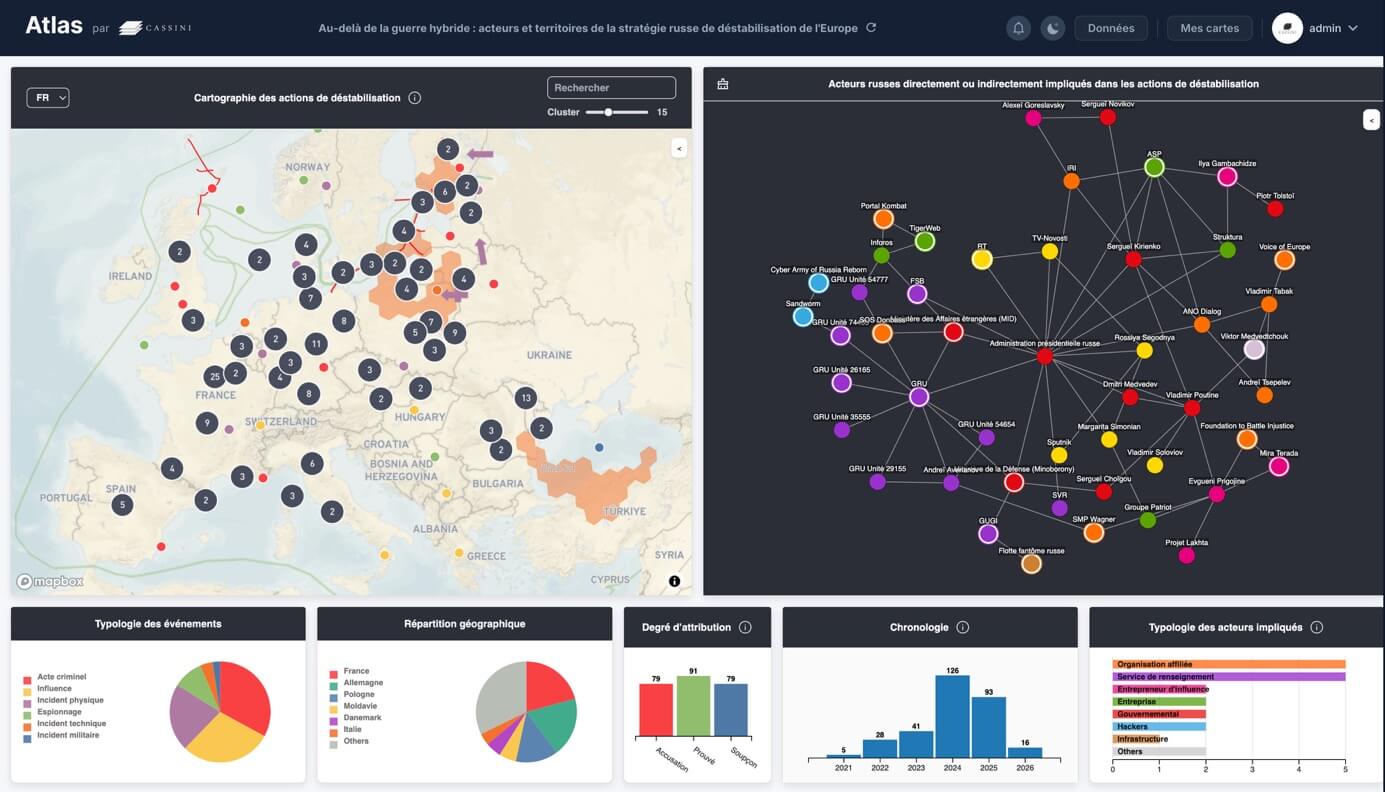Enable dark mode with the moon icon
Screen dimensions: 1385x792
(1052, 28)
